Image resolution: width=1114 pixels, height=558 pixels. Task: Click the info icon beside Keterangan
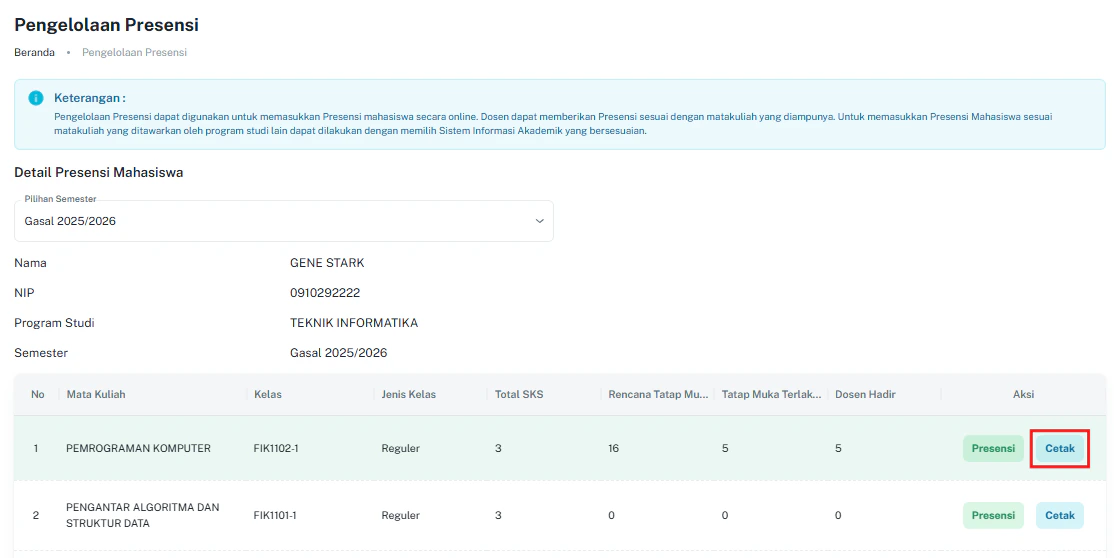pyautogui.click(x=36, y=98)
